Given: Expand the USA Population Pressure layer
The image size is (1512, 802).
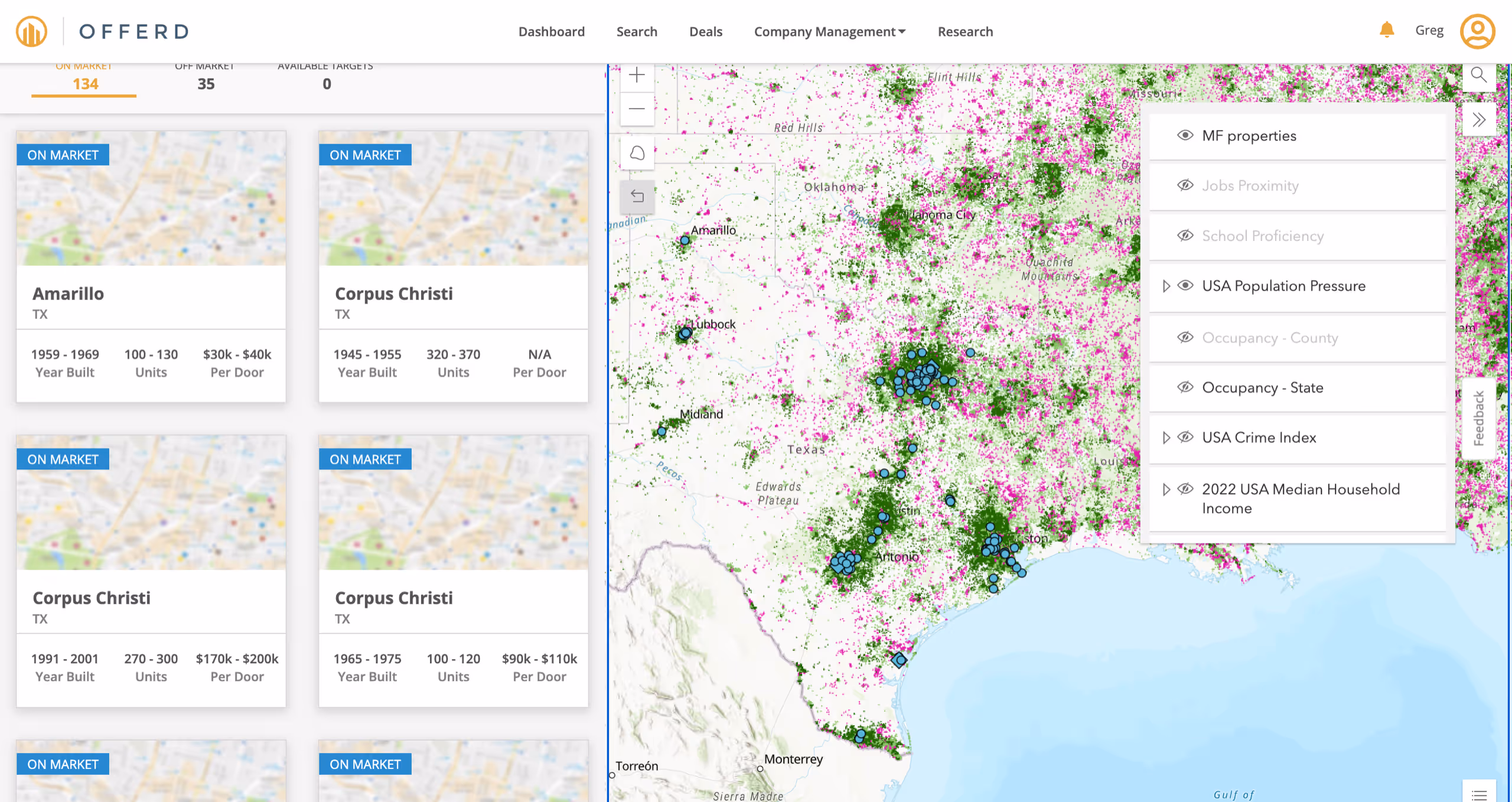Looking at the screenshot, I should [x=1166, y=286].
